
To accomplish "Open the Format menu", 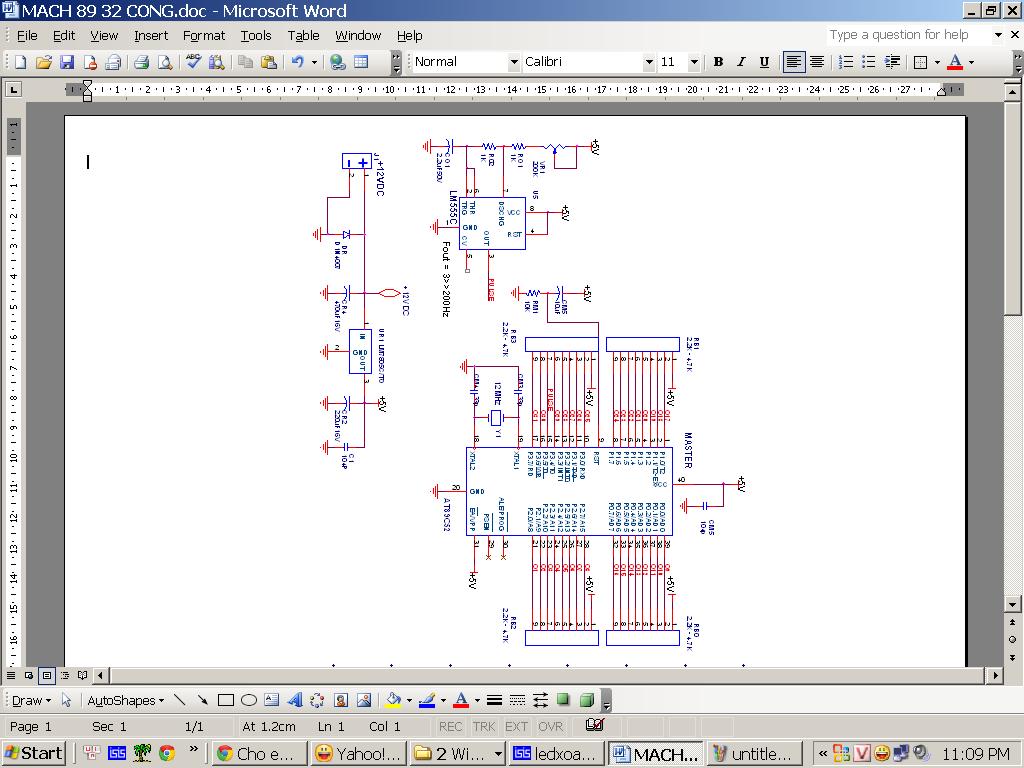I will [204, 35].
